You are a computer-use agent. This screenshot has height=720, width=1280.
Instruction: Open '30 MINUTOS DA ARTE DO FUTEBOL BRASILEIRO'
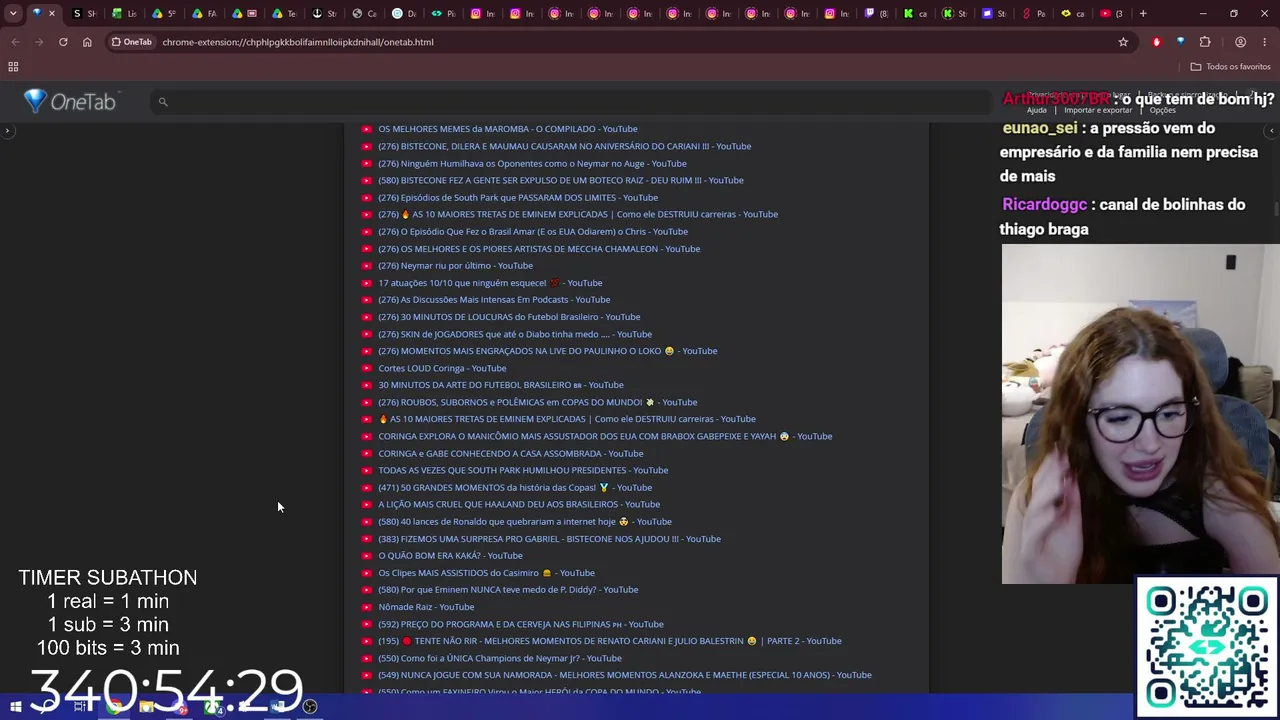(x=501, y=385)
